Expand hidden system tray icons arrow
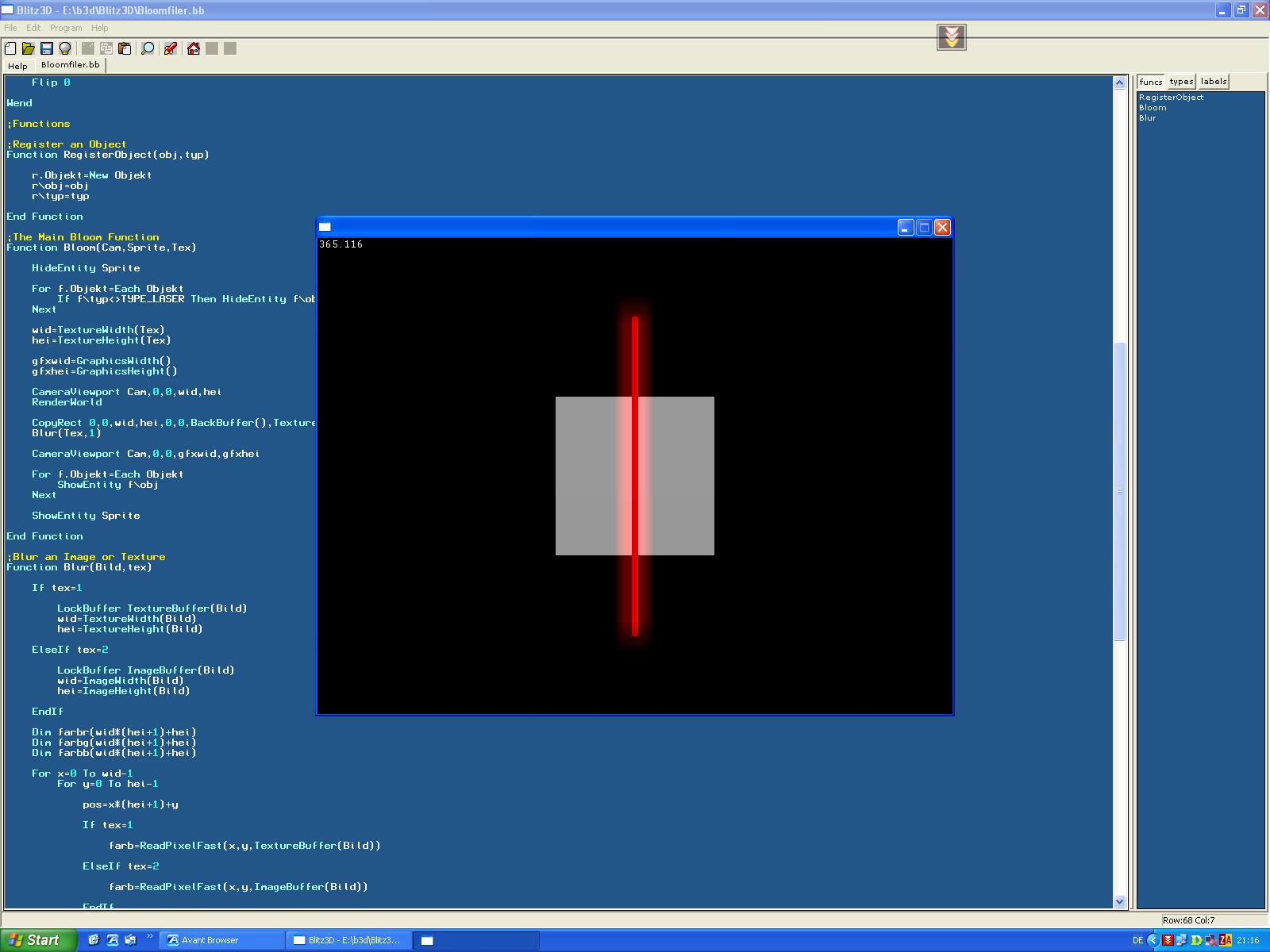1270x952 pixels. tap(1153, 940)
